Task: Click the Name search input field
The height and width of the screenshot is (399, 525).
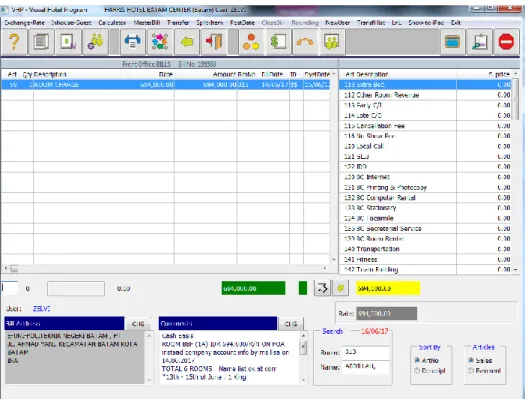Action: pyautogui.click(x=365, y=367)
